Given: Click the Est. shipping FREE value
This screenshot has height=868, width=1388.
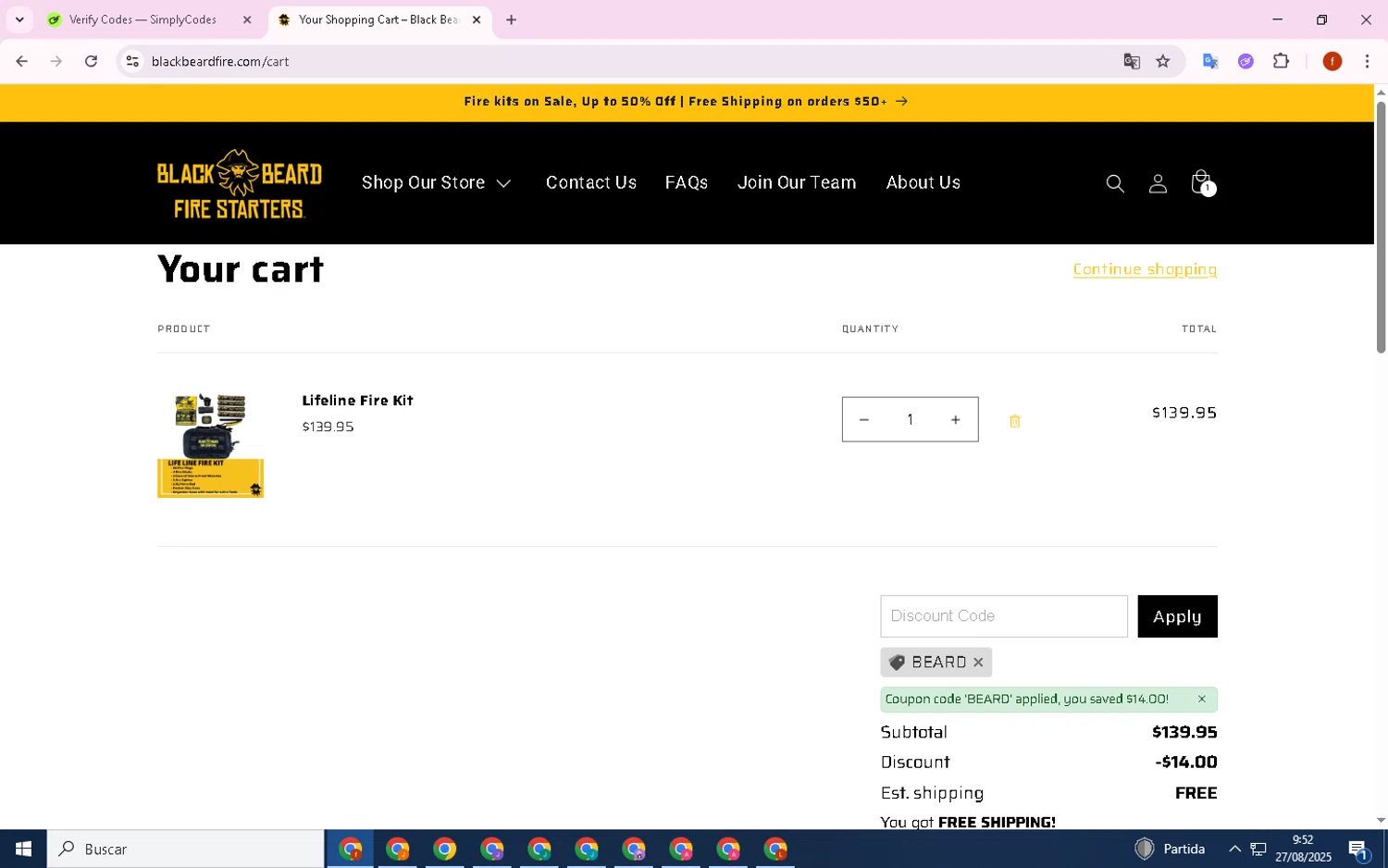Looking at the screenshot, I should click(x=1196, y=793).
